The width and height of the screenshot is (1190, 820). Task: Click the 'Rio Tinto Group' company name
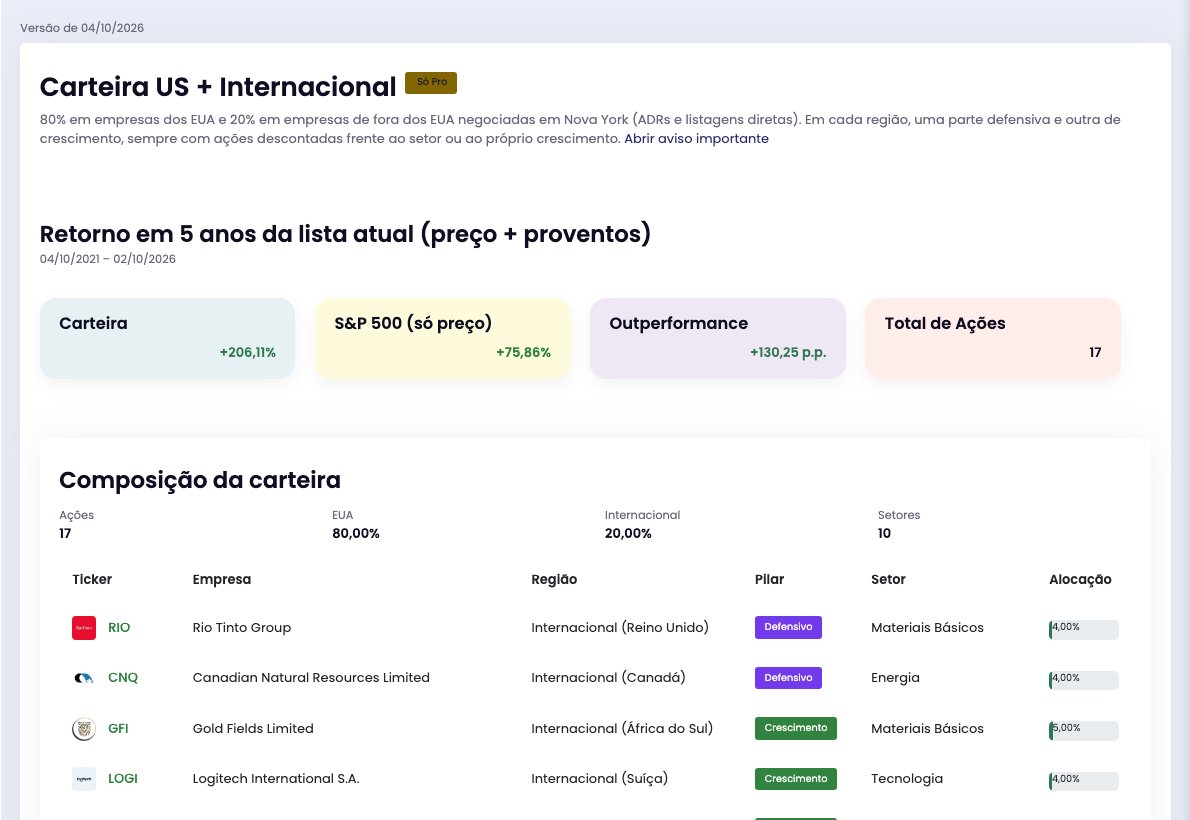click(x=242, y=628)
